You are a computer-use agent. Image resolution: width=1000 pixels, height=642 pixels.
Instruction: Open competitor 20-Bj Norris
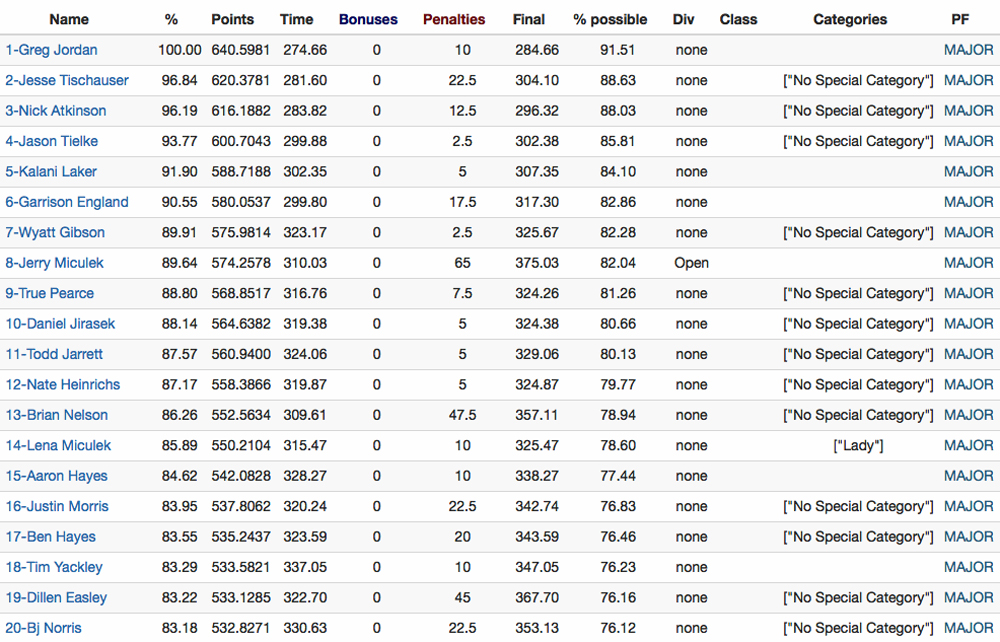pyautogui.click(x=43, y=628)
